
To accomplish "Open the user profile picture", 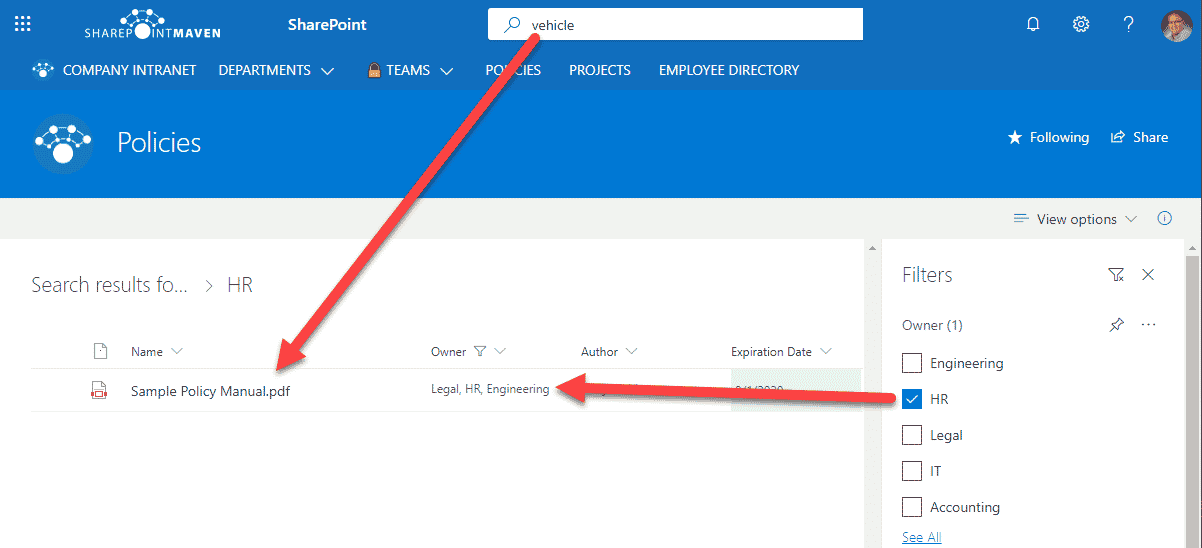I will point(1176,25).
